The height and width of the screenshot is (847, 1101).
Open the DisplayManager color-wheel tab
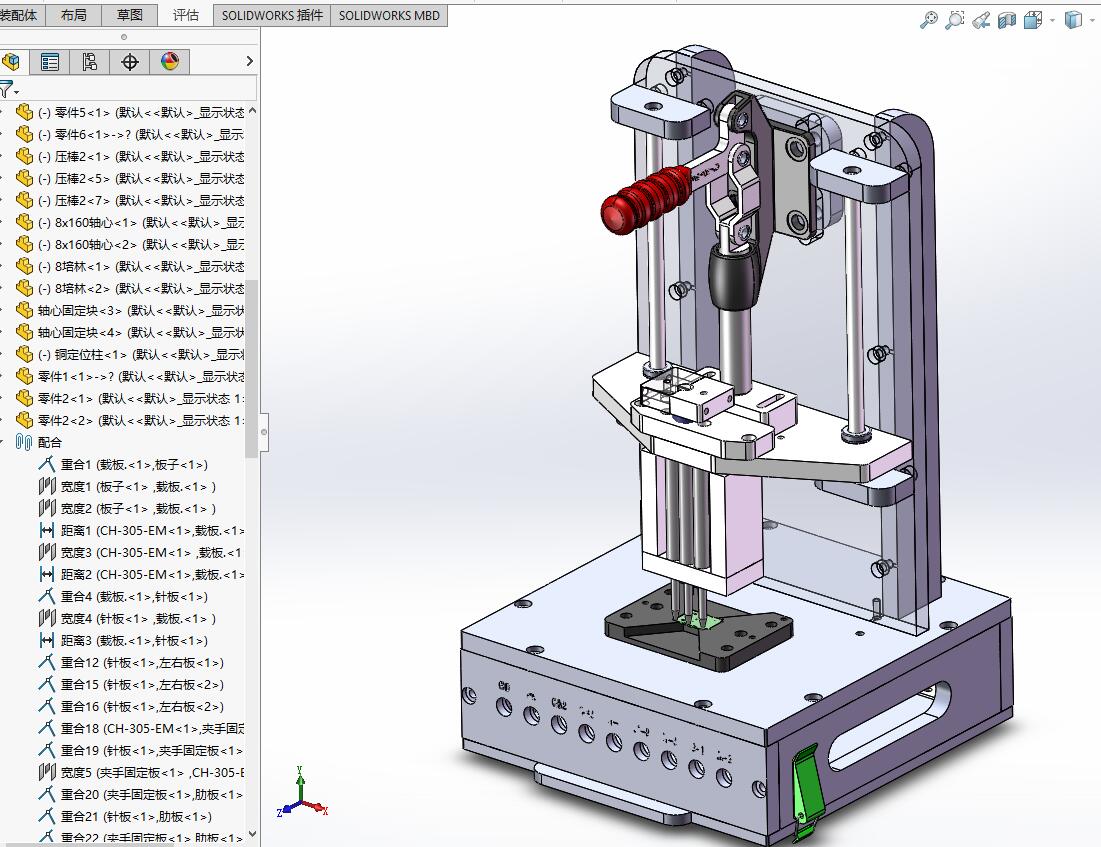170,62
